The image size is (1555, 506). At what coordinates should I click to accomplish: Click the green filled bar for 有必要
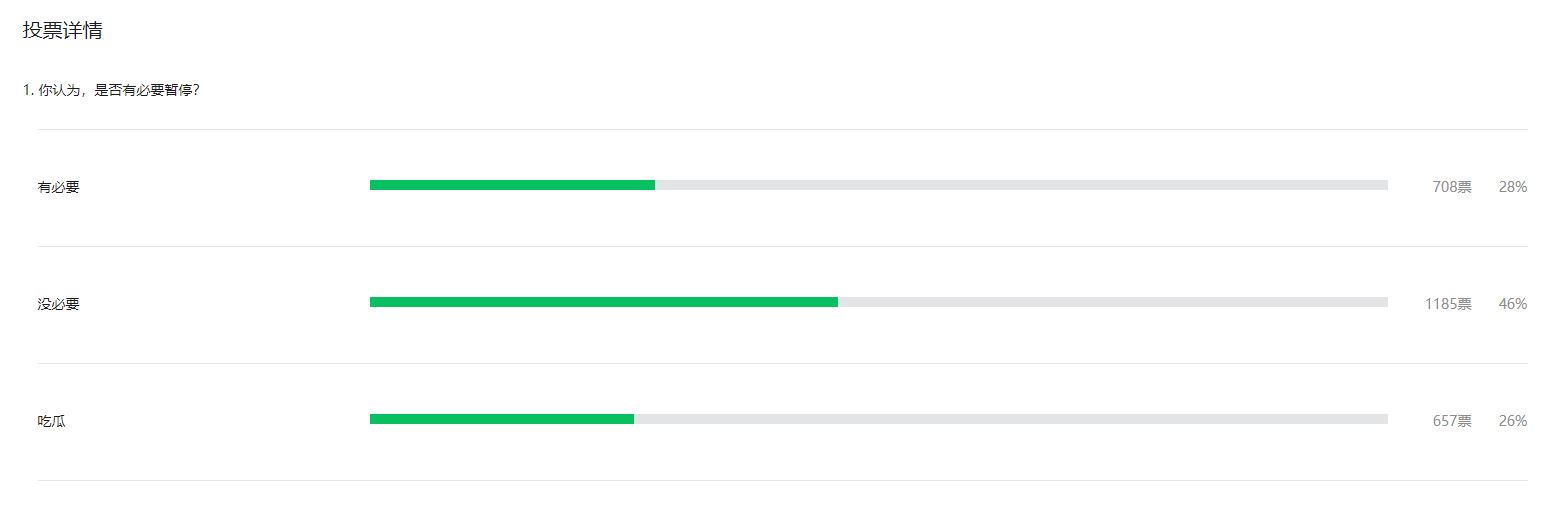(512, 185)
